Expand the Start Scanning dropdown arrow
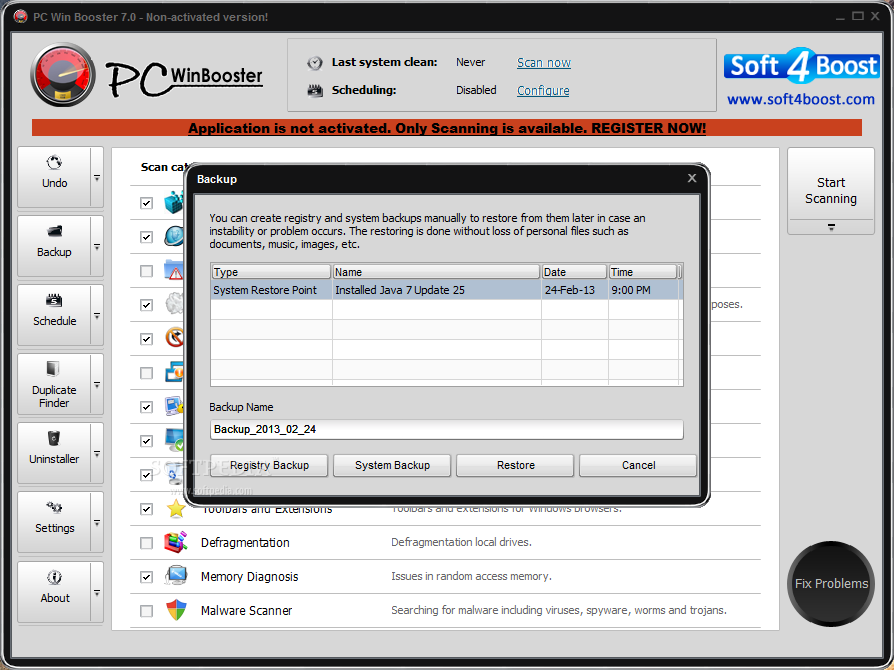This screenshot has width=894, height=670. click(x=831, y=227)
